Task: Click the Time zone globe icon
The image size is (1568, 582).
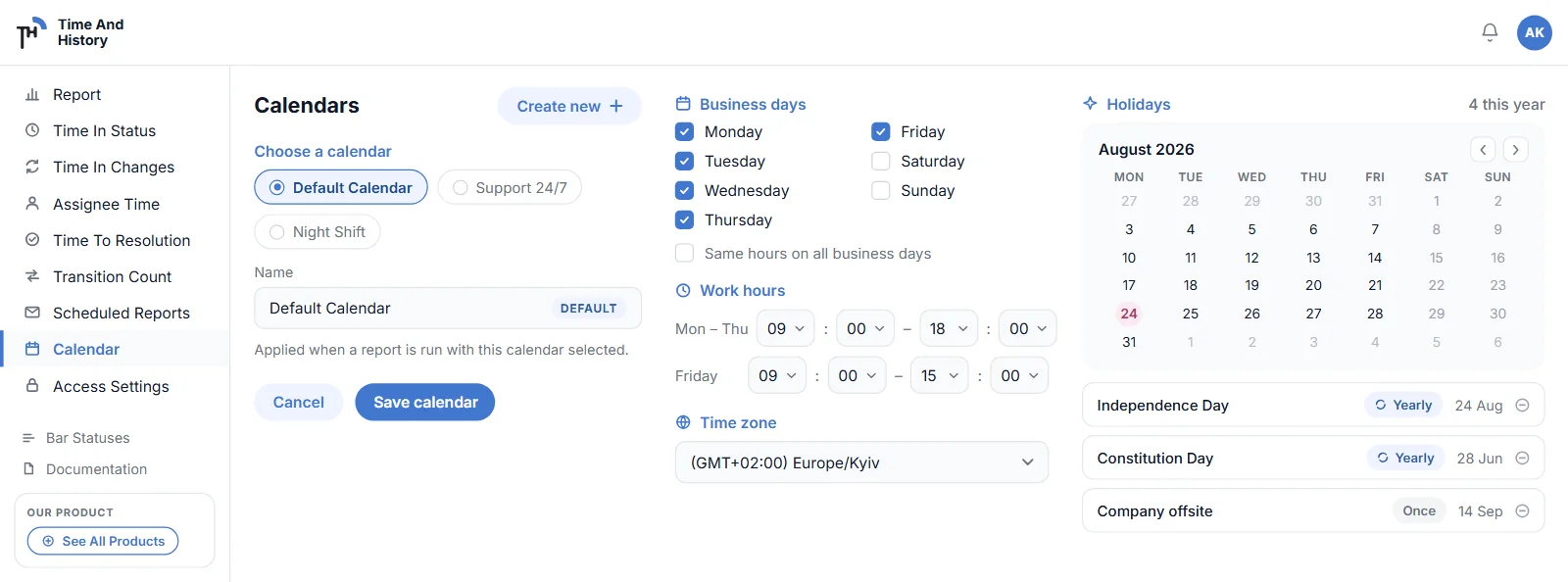Action: 683,422
